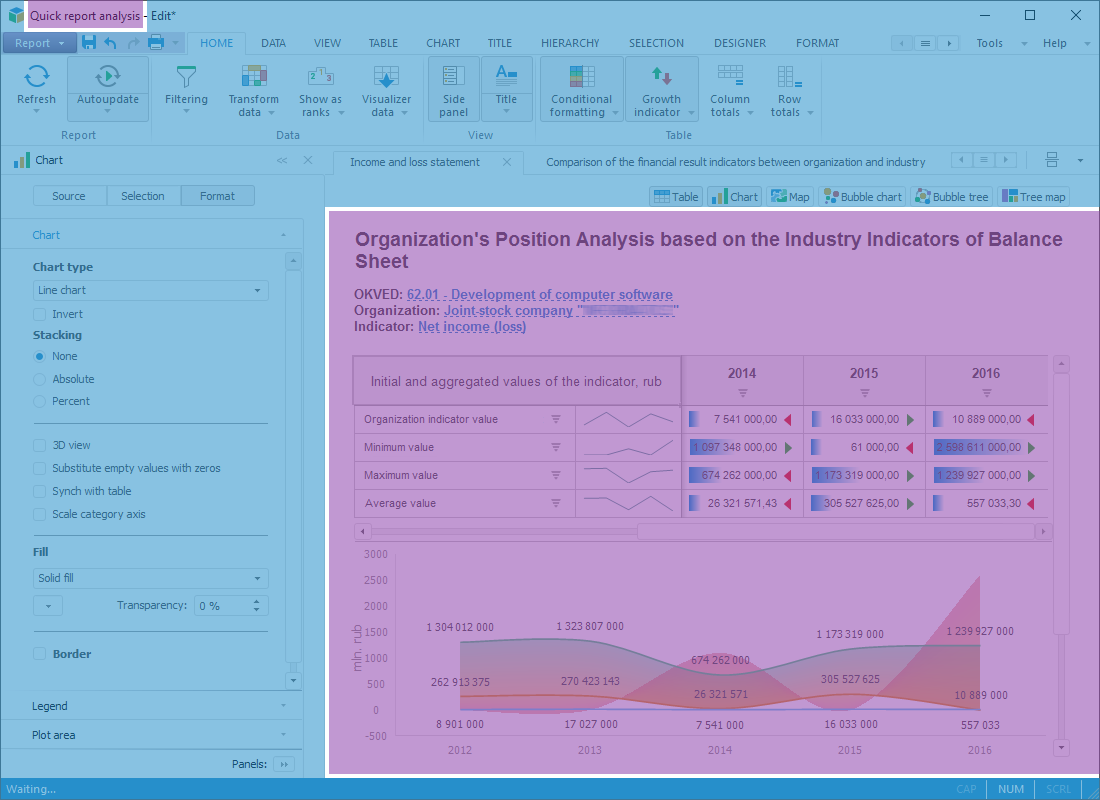Switch to the Source tab

click(x=69, y=196)
